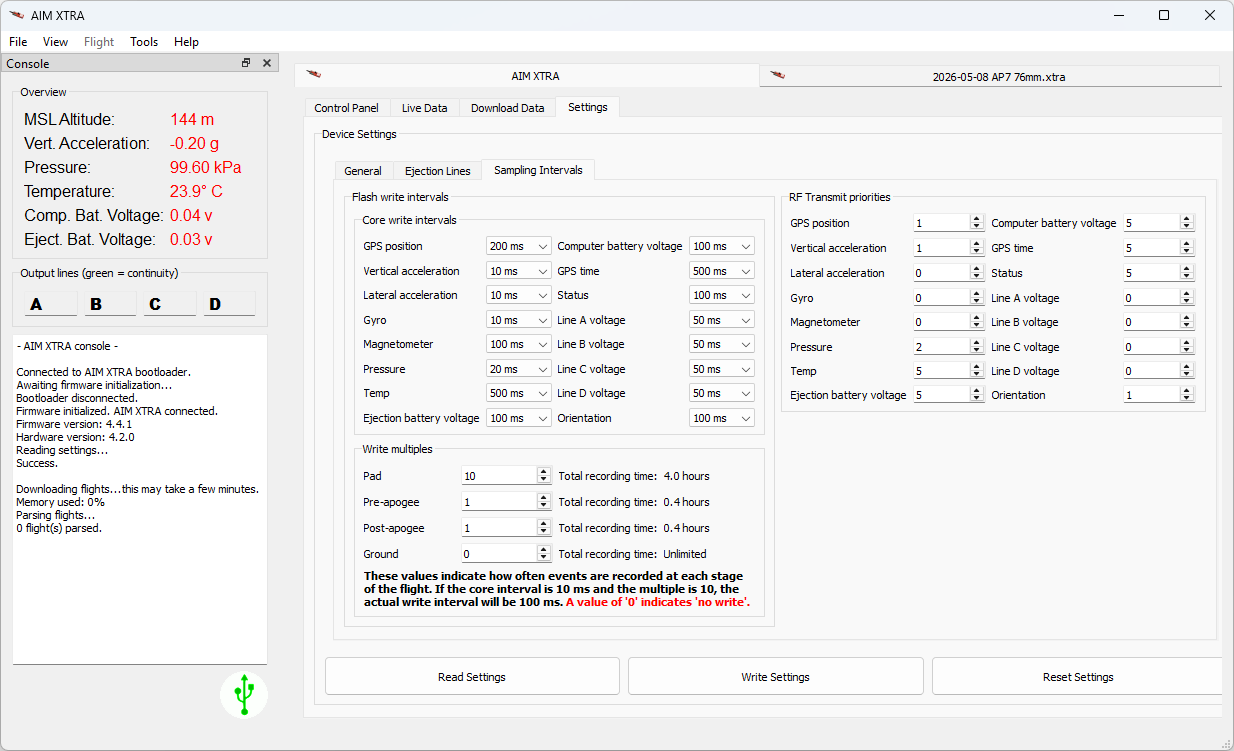Click the green USB connection icon
This screenshot has width=1234, height=751.
pyautogui.click(x=244, y=694)
